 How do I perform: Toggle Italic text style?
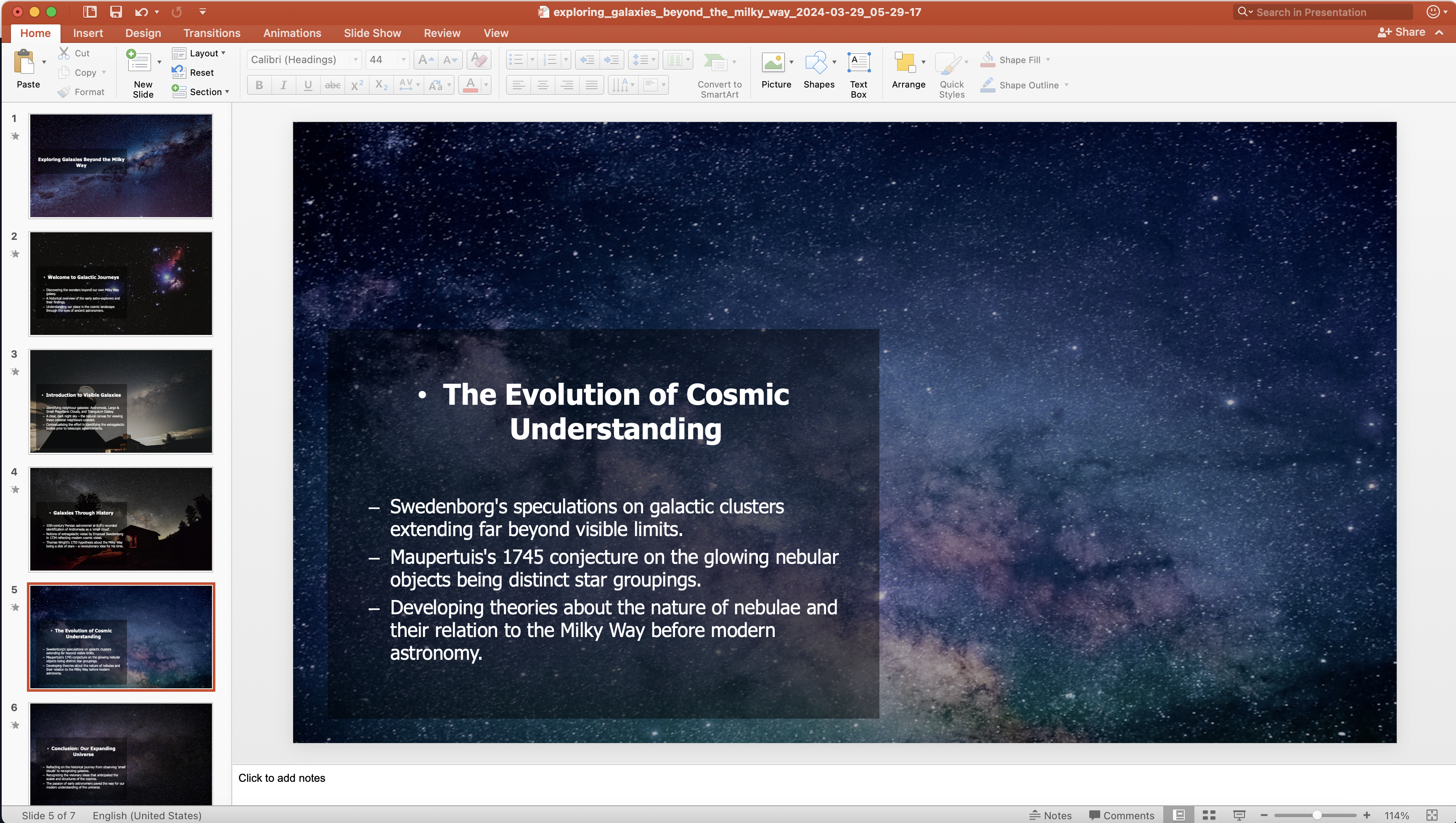283,85
